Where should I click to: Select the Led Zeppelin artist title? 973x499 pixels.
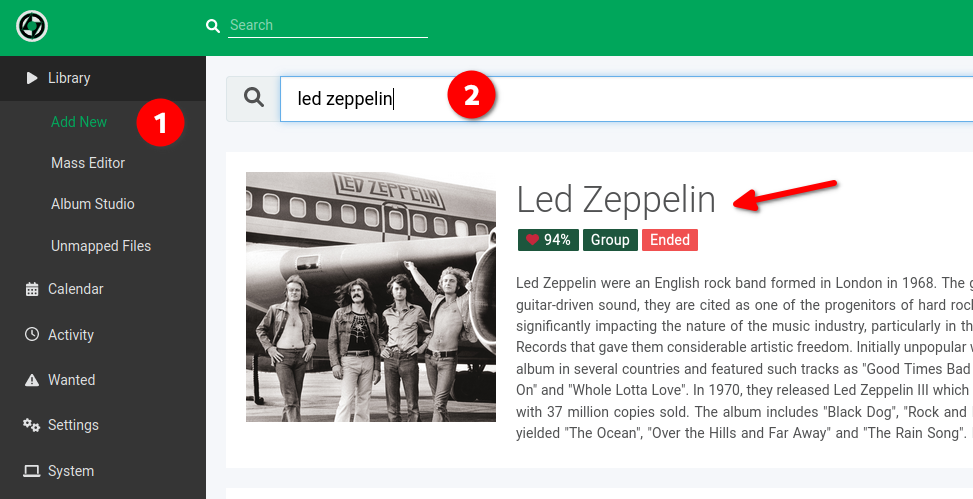(x=616, y=200)
